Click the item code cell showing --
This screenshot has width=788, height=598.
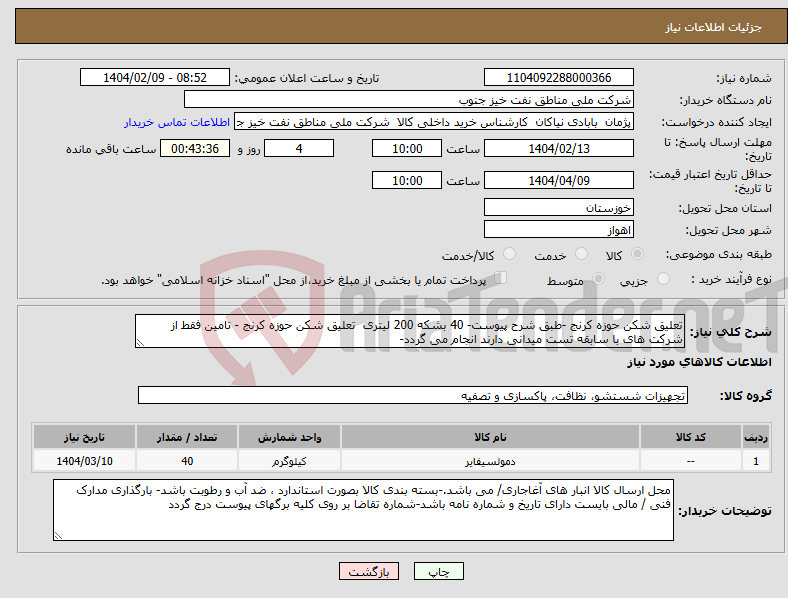pyautogui.click(x=691, y=461)
